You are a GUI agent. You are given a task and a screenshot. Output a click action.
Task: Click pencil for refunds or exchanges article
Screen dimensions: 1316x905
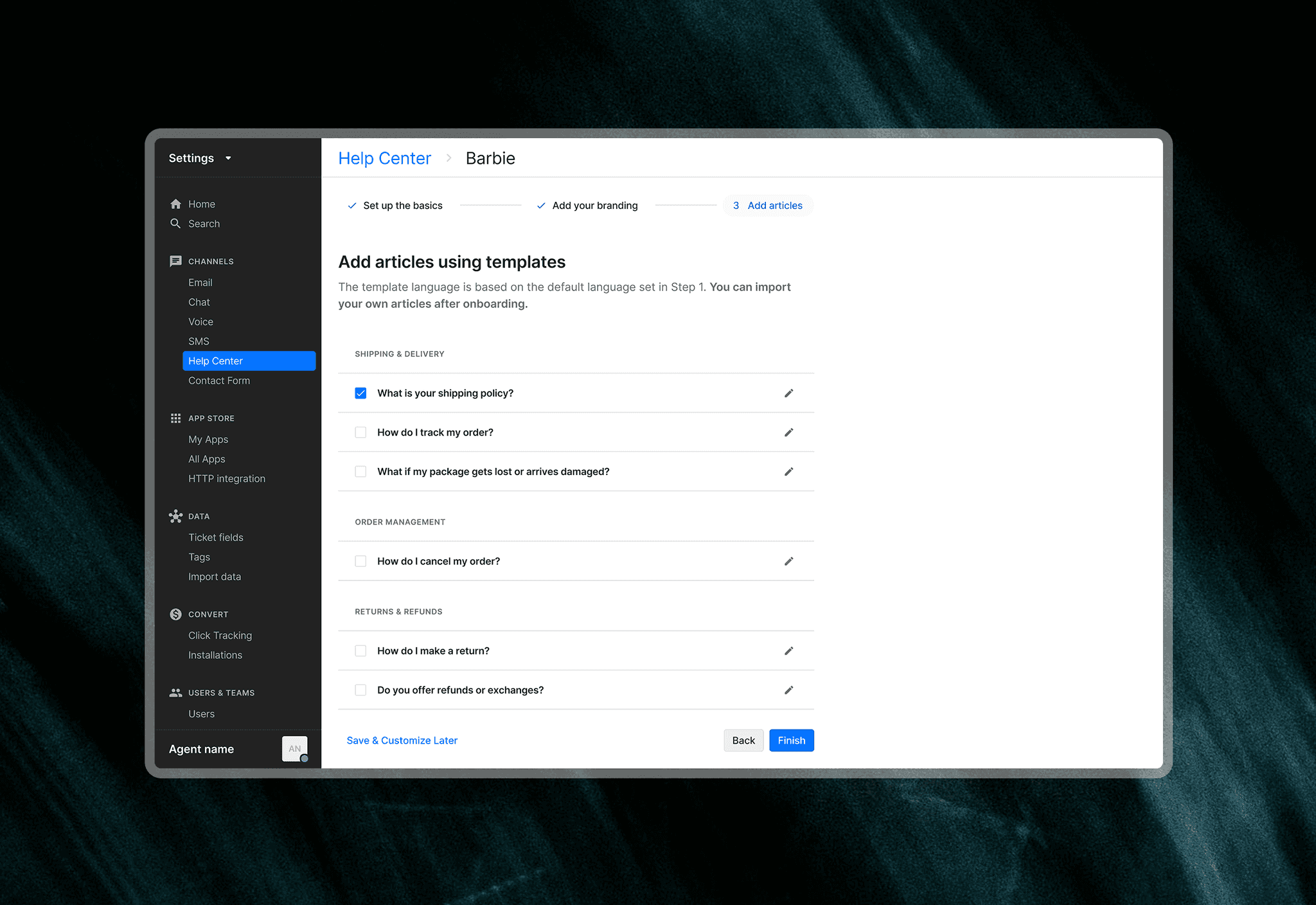click(788, 690)
